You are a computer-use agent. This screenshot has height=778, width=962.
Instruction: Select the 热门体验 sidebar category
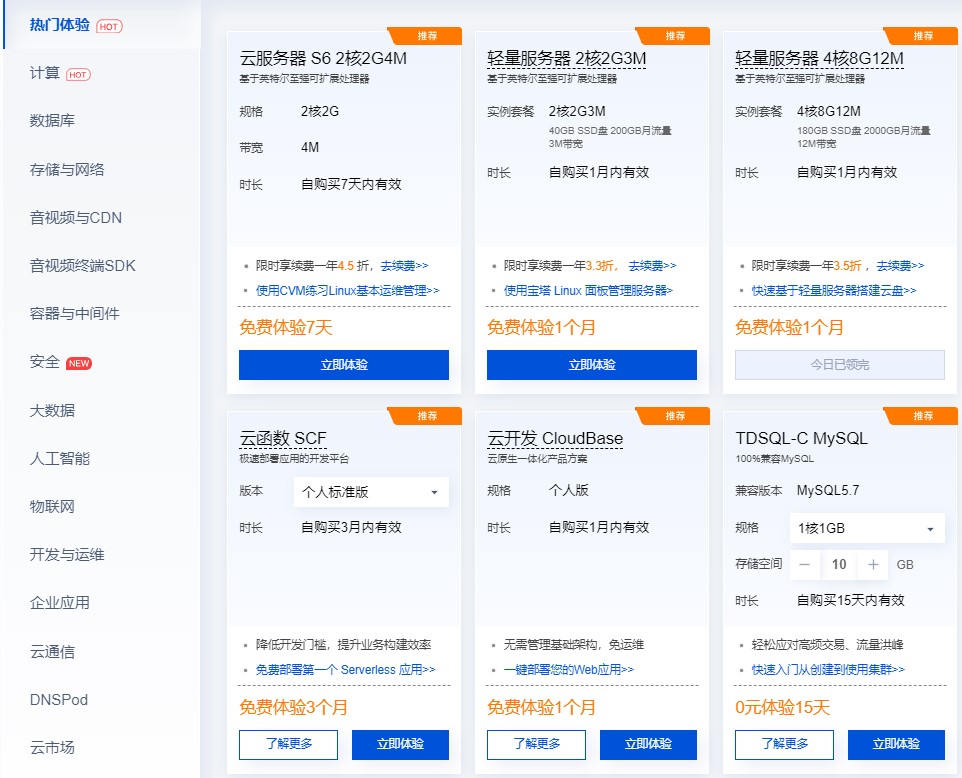click(60, 25)
